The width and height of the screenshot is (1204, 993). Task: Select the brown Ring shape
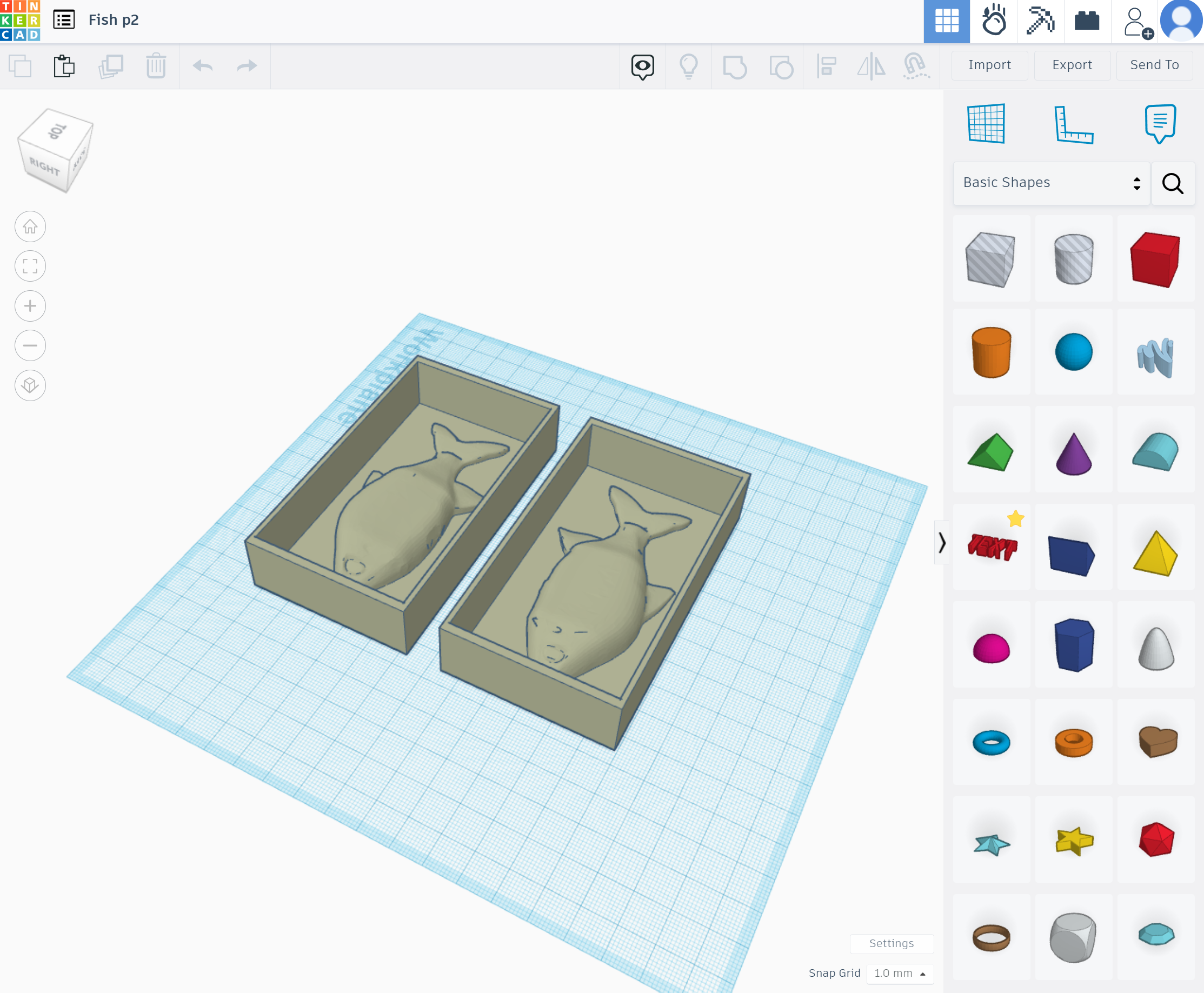[x=991, y=937]
